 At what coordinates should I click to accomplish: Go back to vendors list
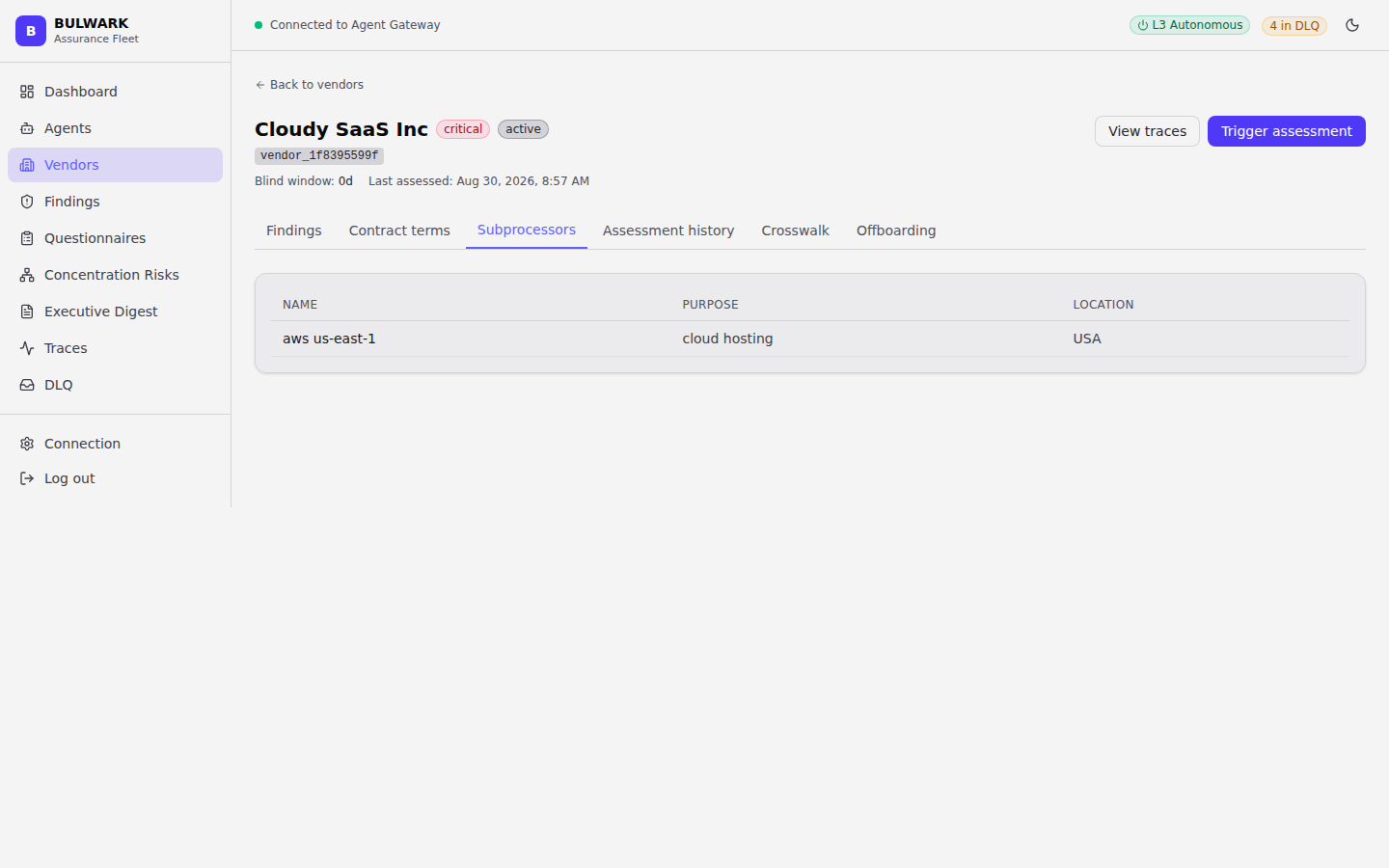309,85
